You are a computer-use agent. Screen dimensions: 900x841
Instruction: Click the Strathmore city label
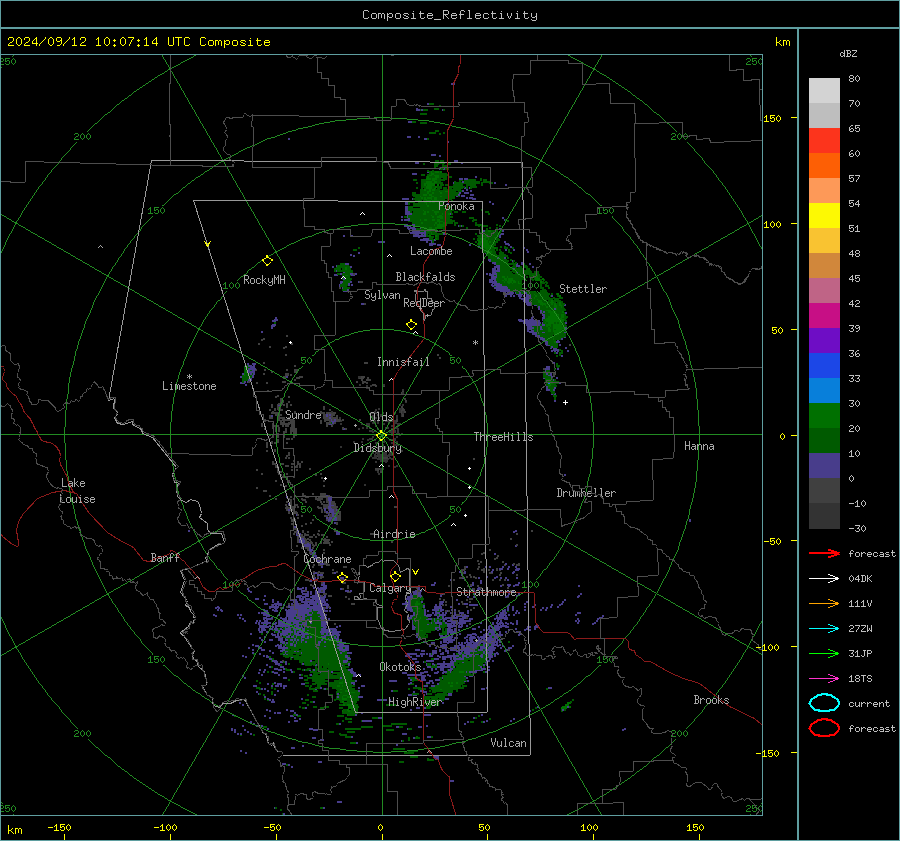pos(487,592)
